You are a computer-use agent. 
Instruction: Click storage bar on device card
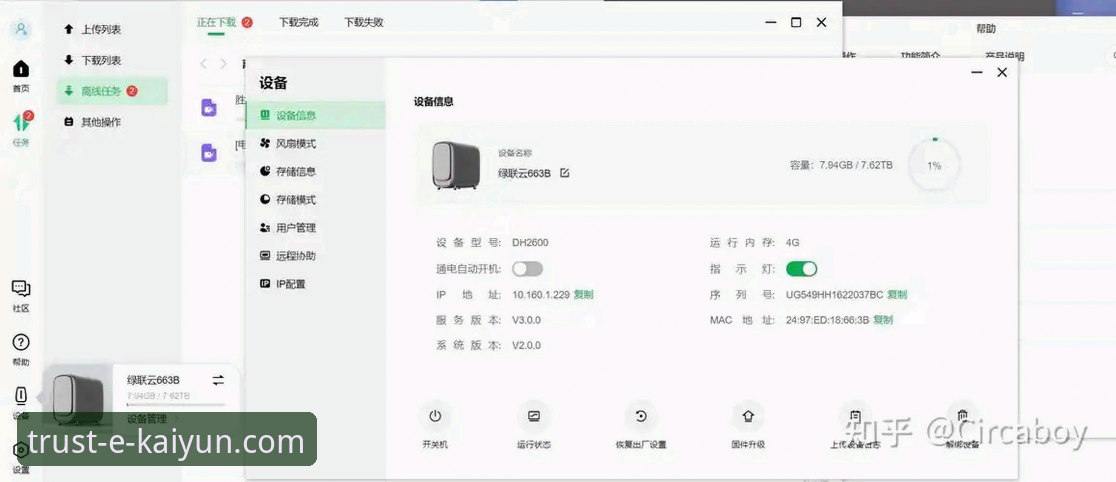pos(176,405)
